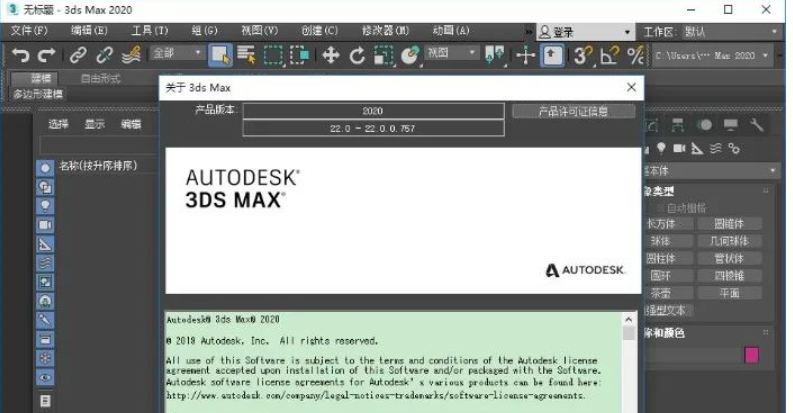This screenshot has width=793, height=413.
Task: Click the 圆锥体 primitive button
Action: 729,224
